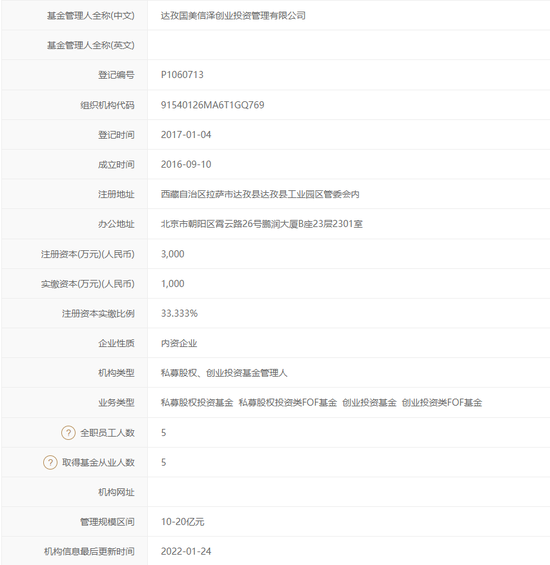Image resolution: width=550 pixels, height=565 pixels.
Task: Click the registration date 2017-01-04
Action: (x=186, y=135)
